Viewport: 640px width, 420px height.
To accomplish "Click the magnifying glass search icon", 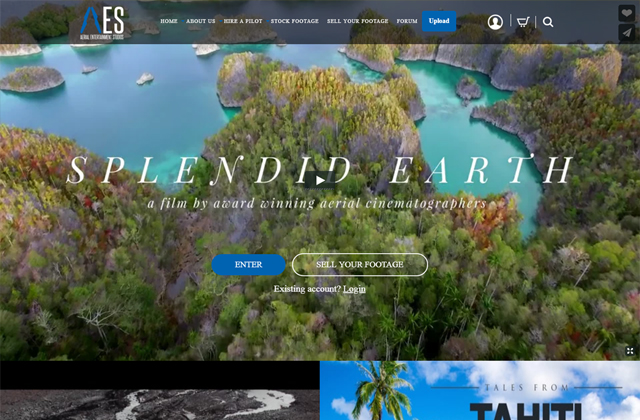I will (548, 22).
